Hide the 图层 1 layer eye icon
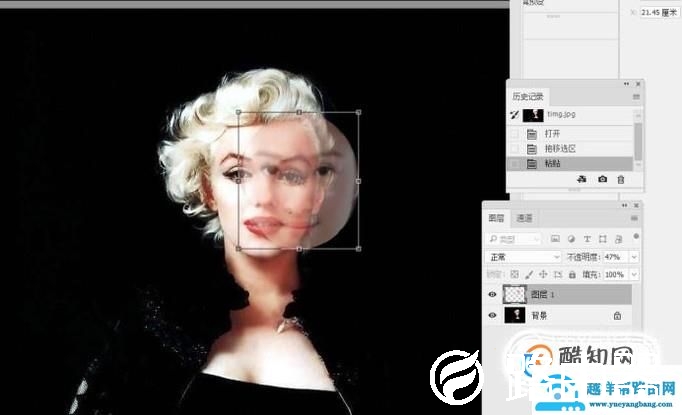The height and width of the screenshot is (415, 682). [492, 294]
